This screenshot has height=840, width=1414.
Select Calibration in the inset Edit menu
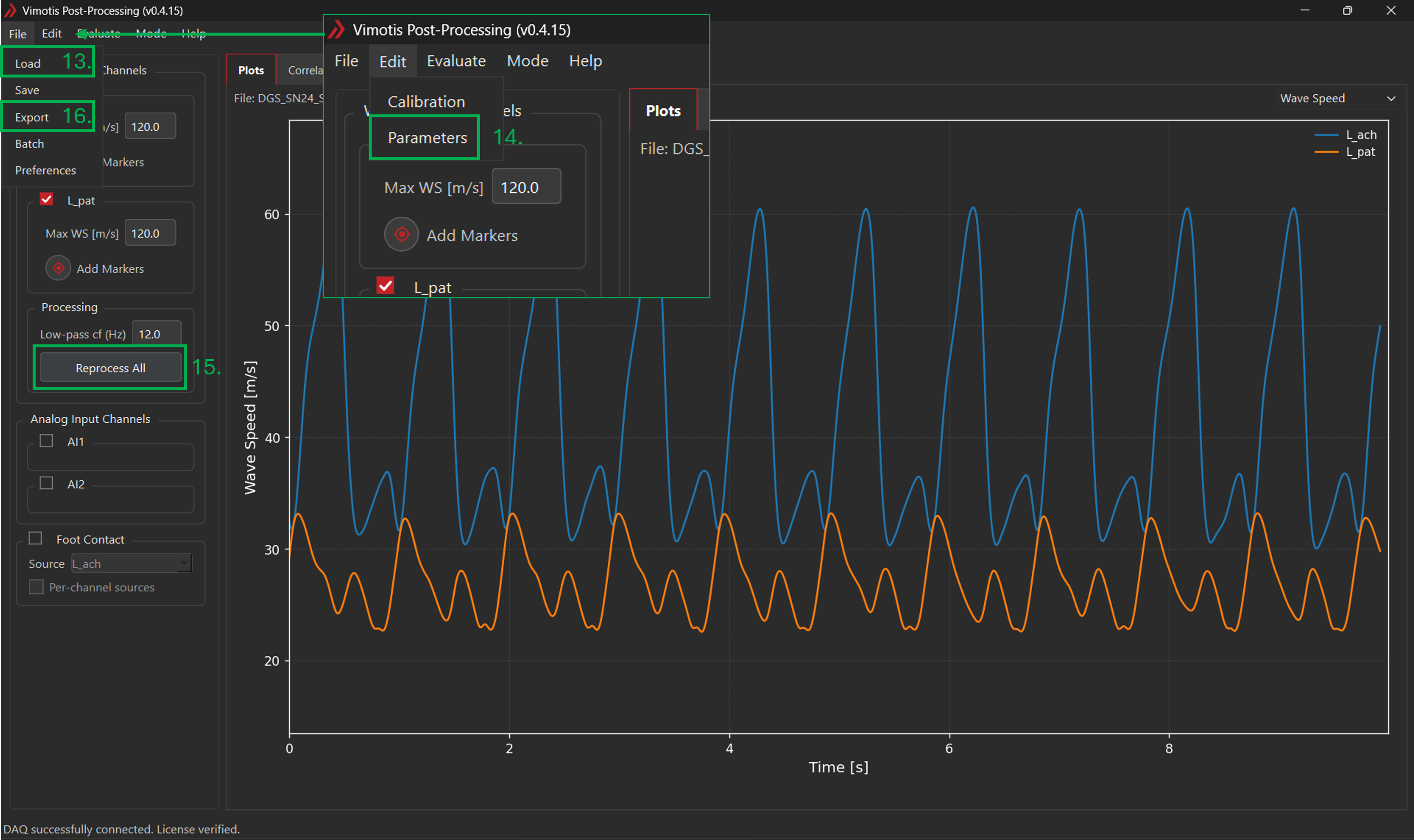[426, 102]
